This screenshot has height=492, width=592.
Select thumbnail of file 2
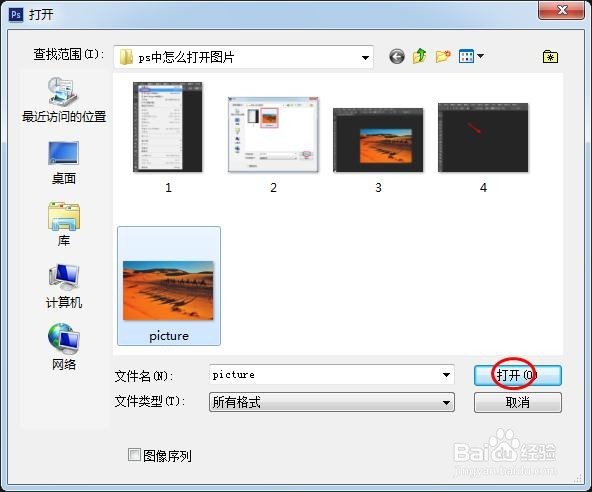[x=273, y=134]
